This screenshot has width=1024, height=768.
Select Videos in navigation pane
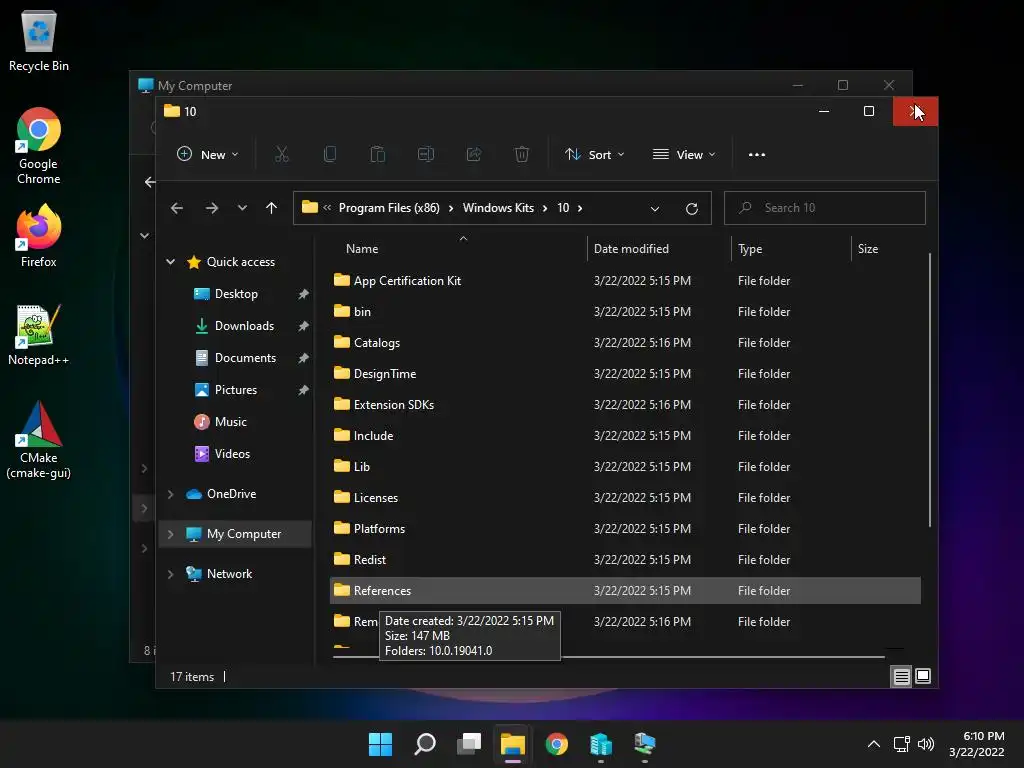[x=232, y=454]
